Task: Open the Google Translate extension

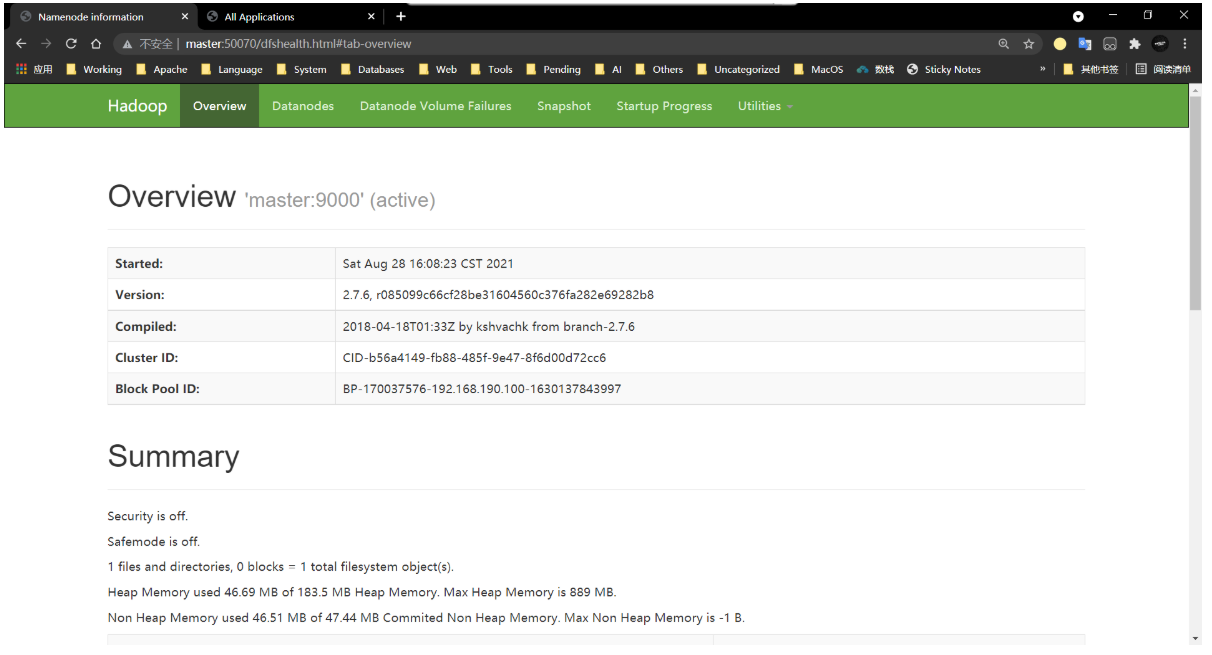Action: click(x=1085, y=44)
